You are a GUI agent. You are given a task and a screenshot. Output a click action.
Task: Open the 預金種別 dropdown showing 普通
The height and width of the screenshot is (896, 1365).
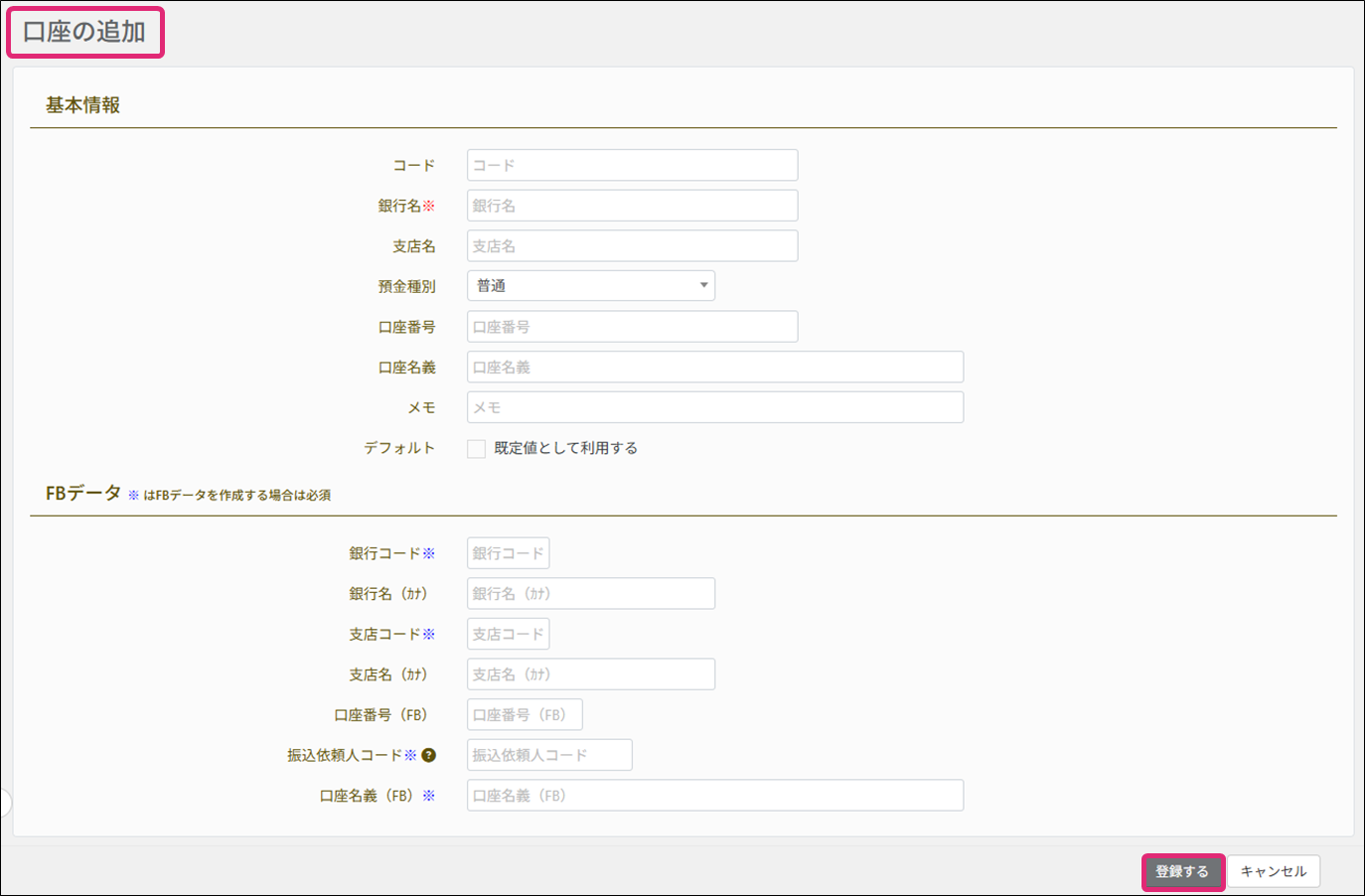point(590,286)
